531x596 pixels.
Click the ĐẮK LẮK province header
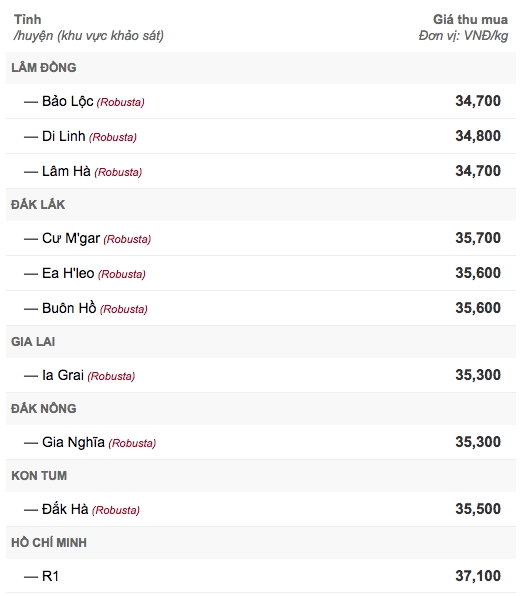[x=38, y=204]
